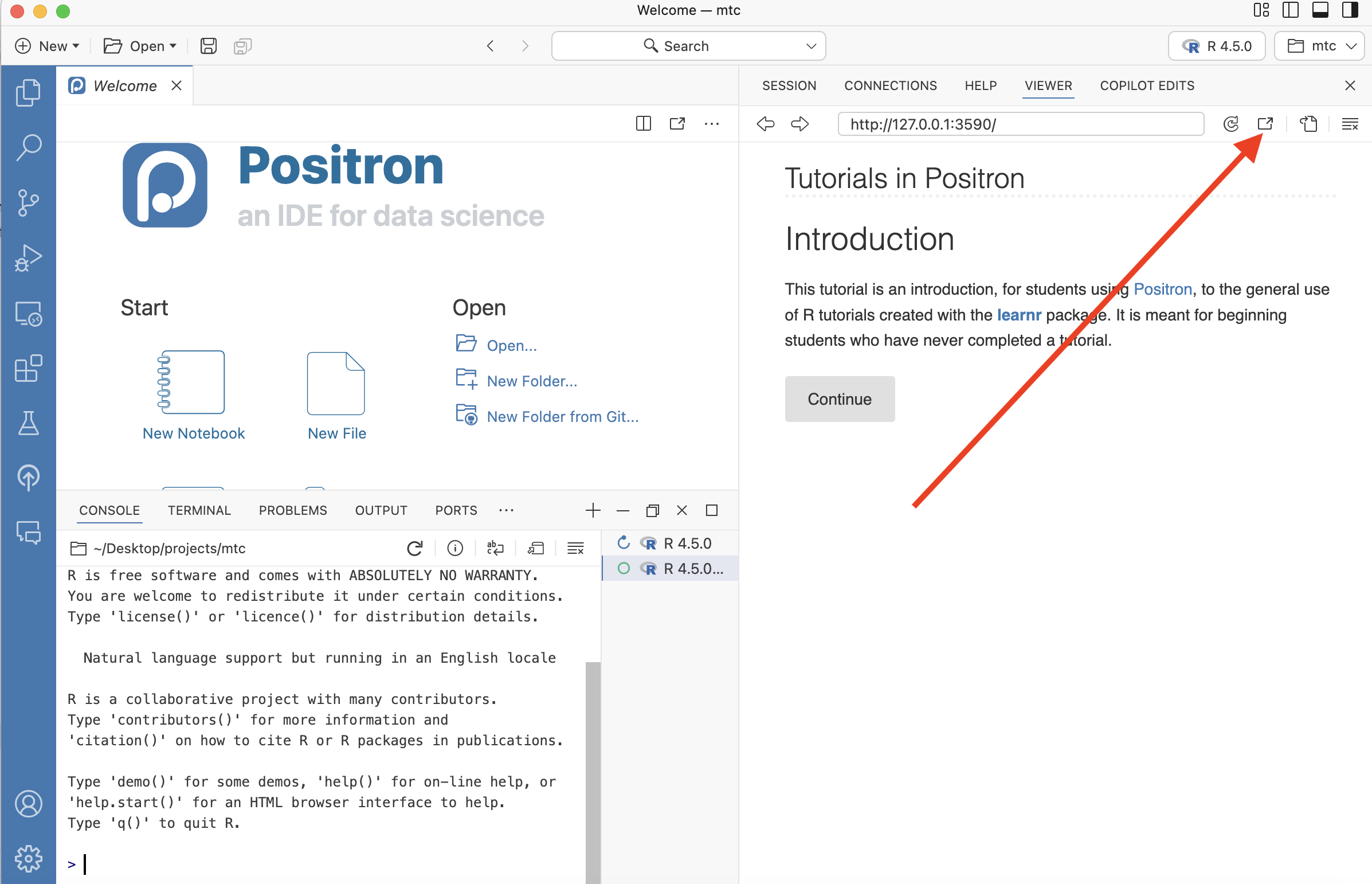Open the Extensions view

pyautogui.click(x=28, y=369)
